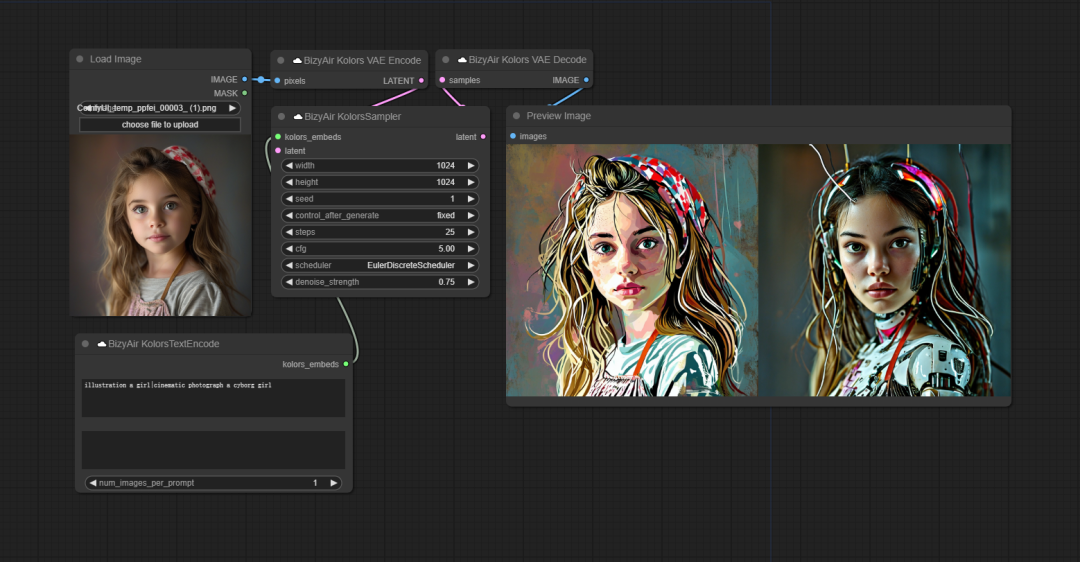This screenshot has width=1080, height=562.
Task: Collapse the BizyAir KolorsSampler node dot
Action: pos(281,116)
